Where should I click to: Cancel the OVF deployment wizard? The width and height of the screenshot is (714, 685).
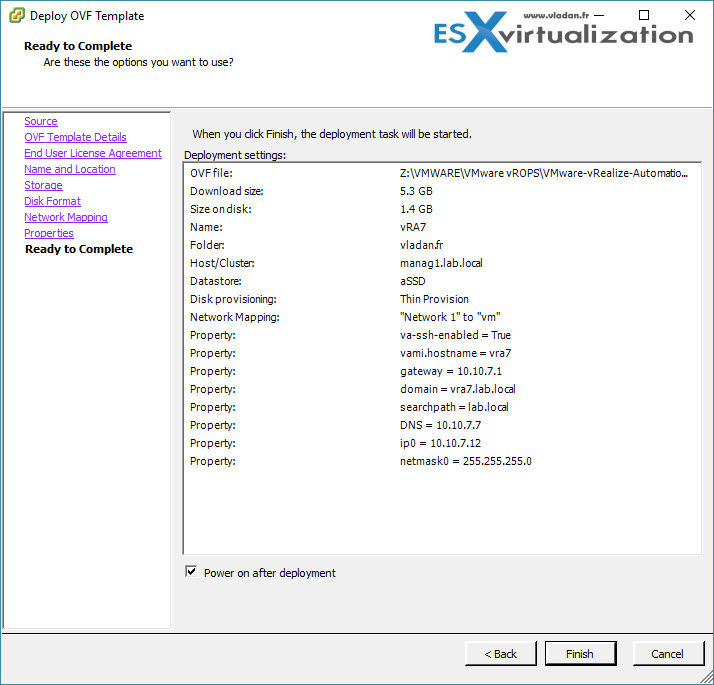pos(668,654)
